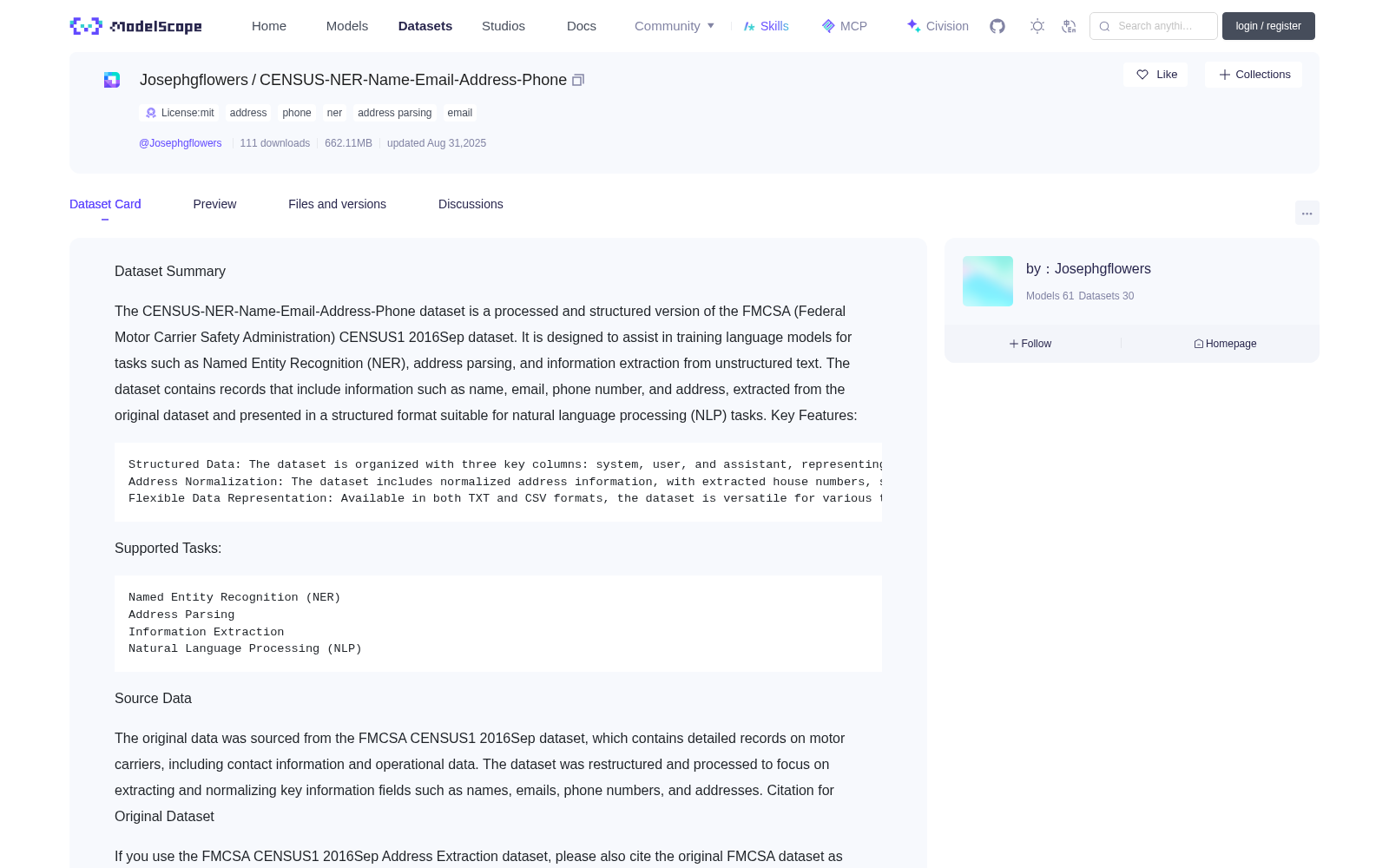The width and height of the screenshot is (1389, 868).
Task: Toggle the light/dark theme sun icon
Action: (x=1037, y=26)
